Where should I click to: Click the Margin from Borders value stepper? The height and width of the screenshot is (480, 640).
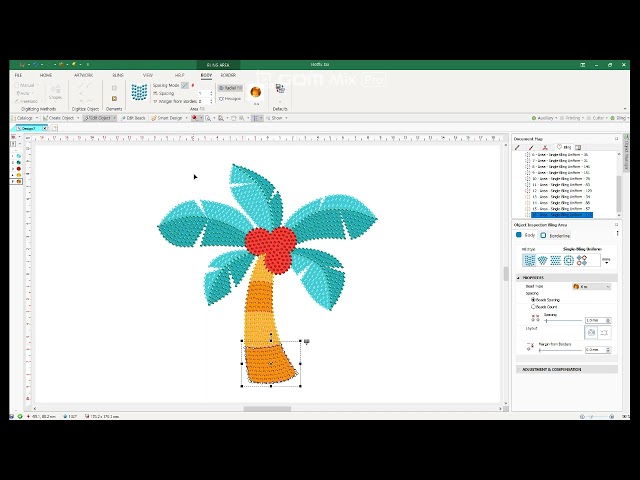[x=598, y=350]
